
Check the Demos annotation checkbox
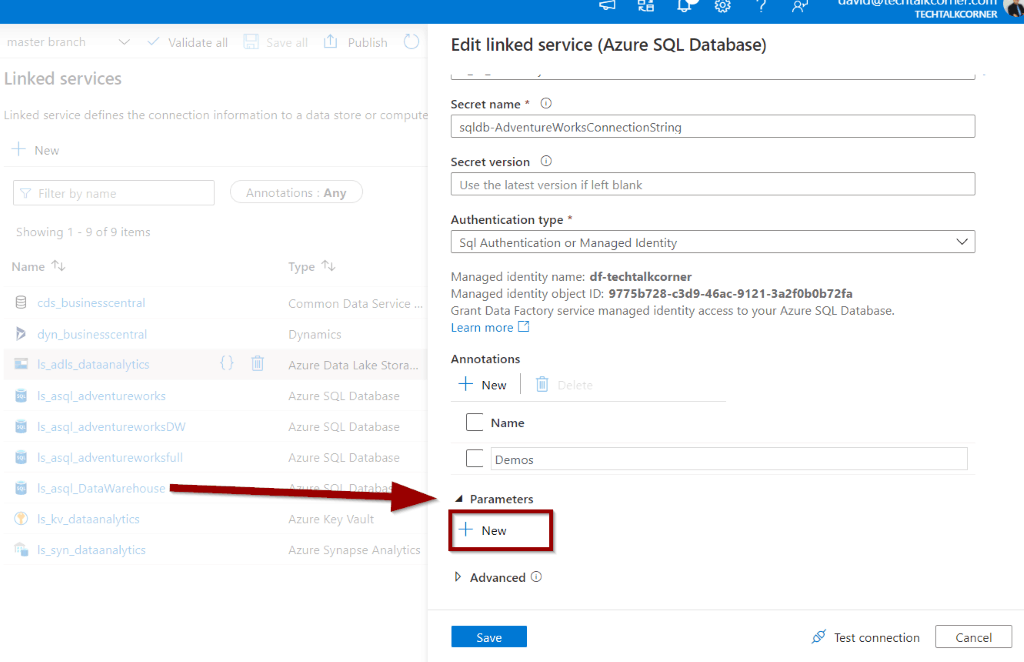[475, 458]
